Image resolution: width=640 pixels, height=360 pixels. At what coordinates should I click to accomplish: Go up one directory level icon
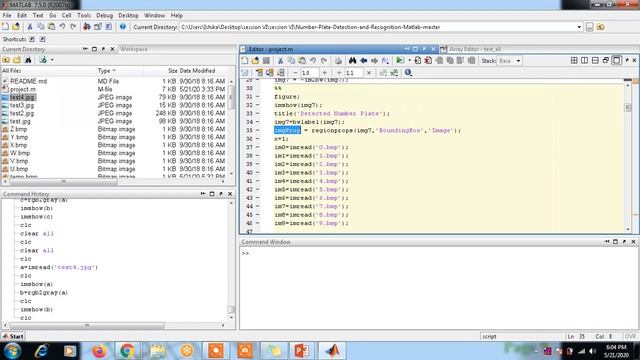(x=600, y=27)
